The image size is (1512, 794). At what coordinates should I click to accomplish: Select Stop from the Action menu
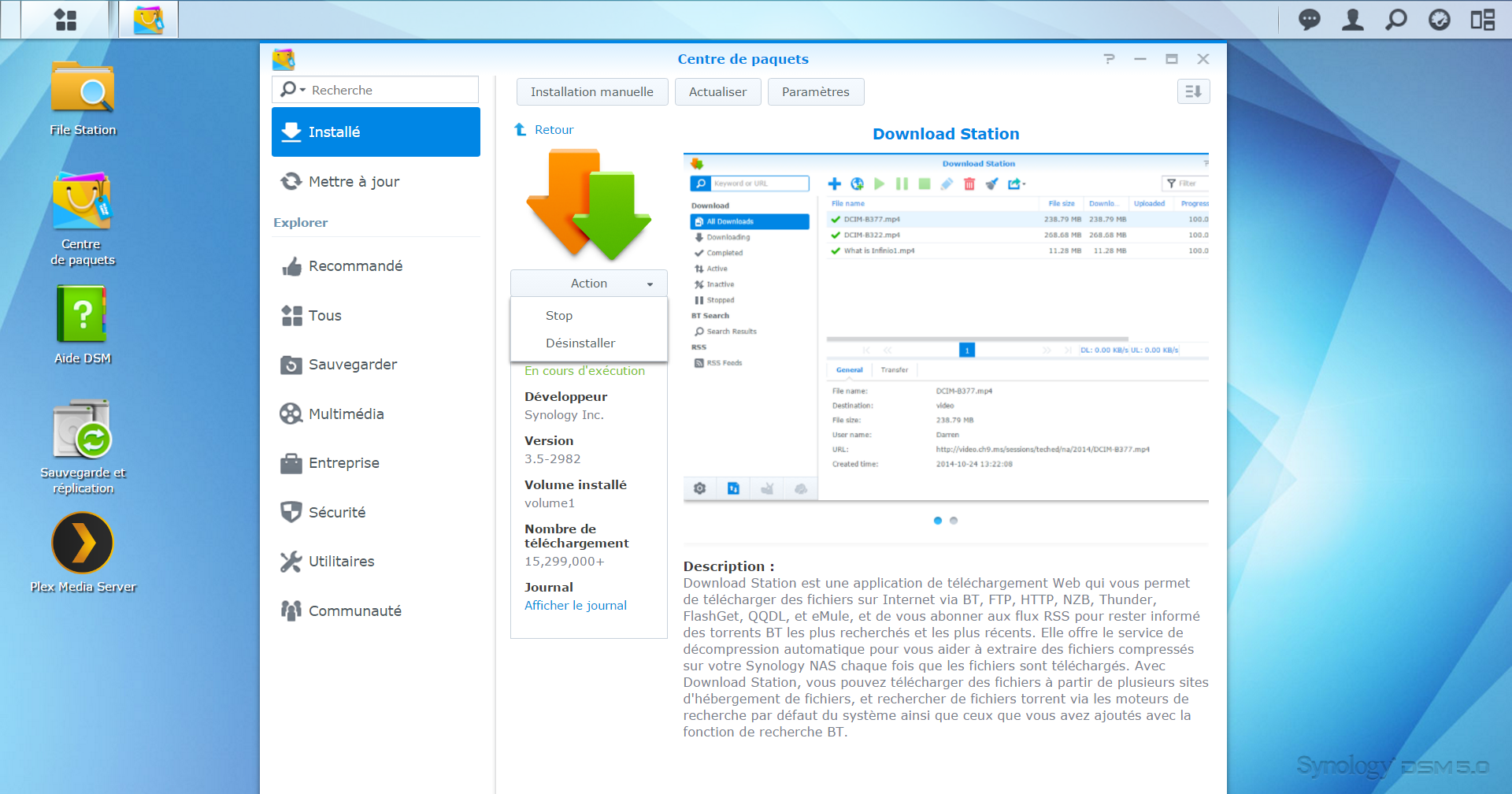click(x=559, y=316)
